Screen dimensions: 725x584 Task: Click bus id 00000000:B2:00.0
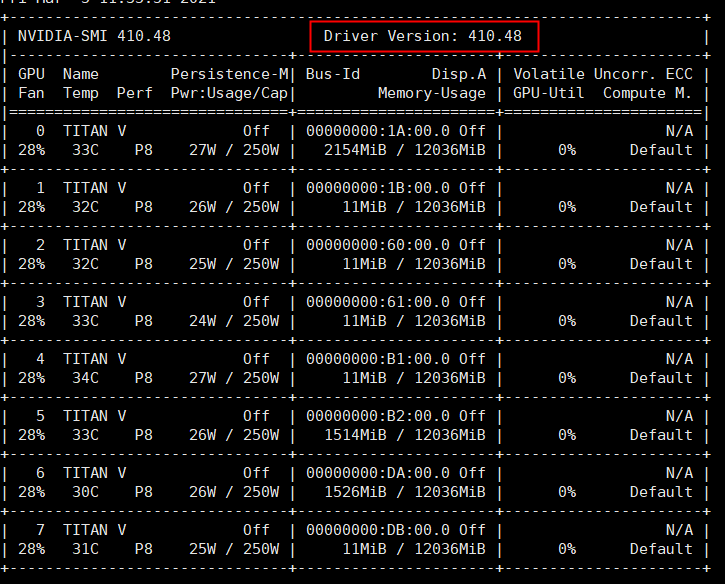pos(378,416)
